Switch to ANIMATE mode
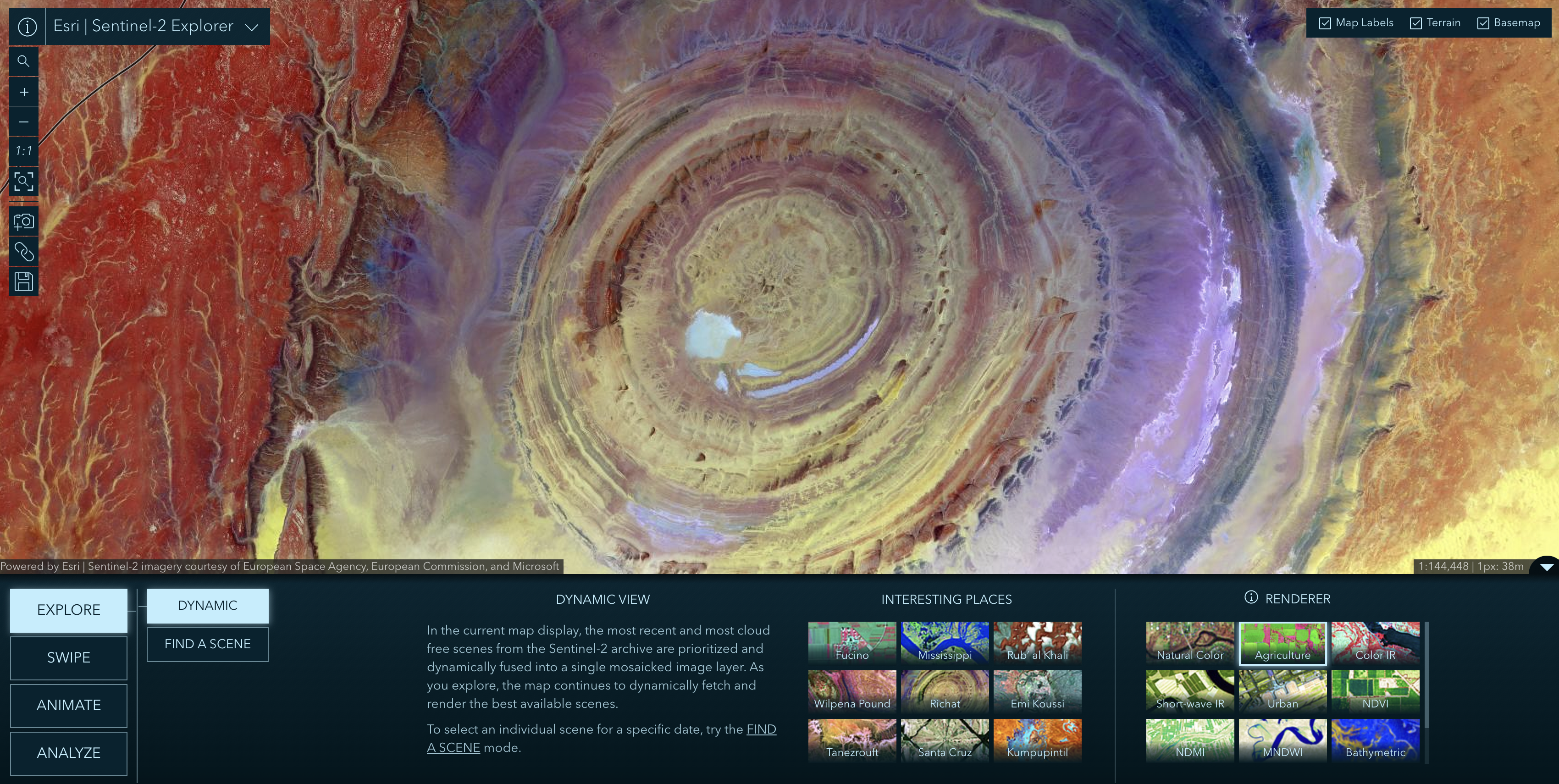 coord(68,705)
